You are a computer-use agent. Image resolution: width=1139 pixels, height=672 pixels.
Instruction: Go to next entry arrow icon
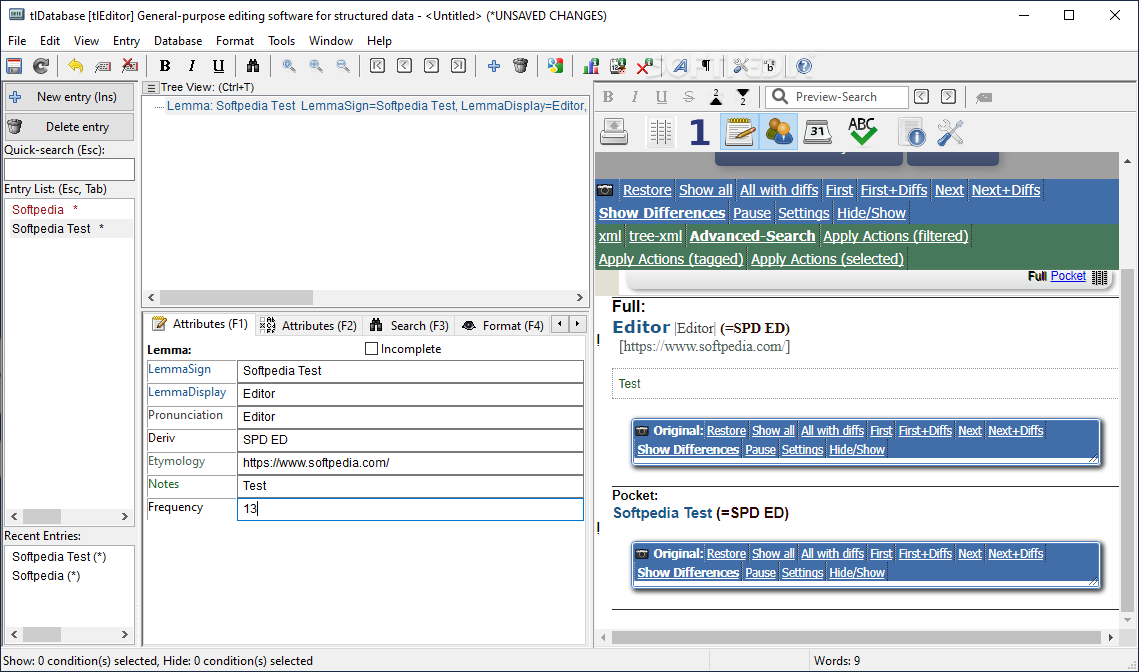(x=431, y=66)
